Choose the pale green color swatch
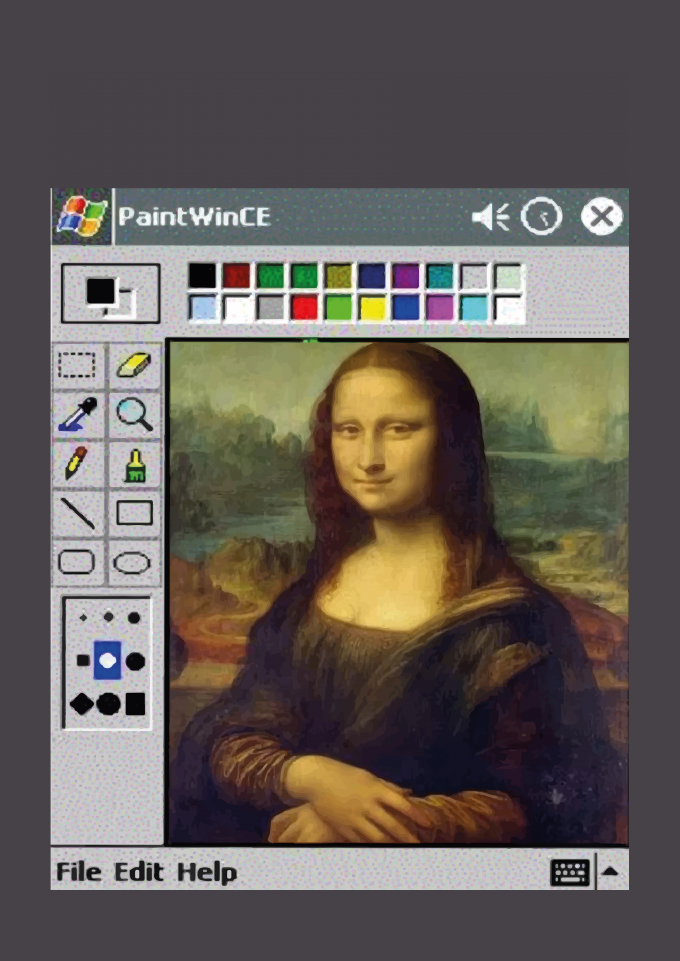This screenshot has width=680, height=961. pyautogui.click(x=508, y=276)
